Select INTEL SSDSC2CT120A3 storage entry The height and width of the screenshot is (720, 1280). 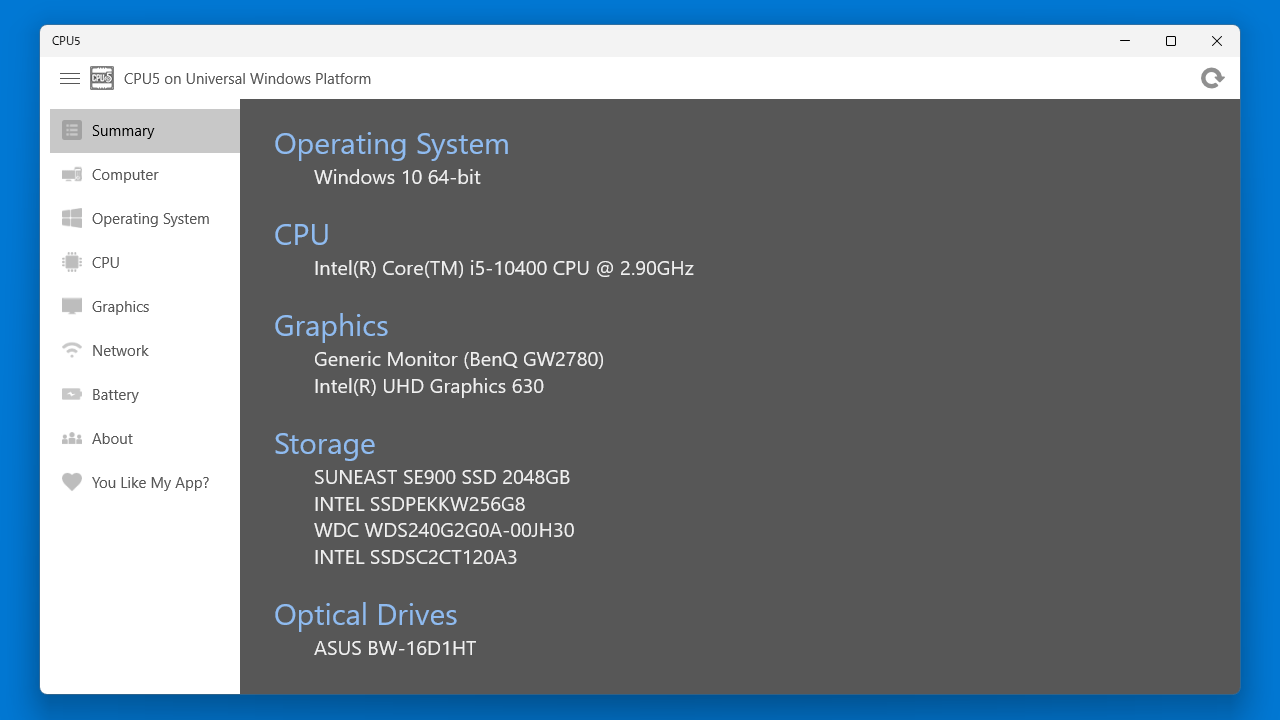coord(416,557)
